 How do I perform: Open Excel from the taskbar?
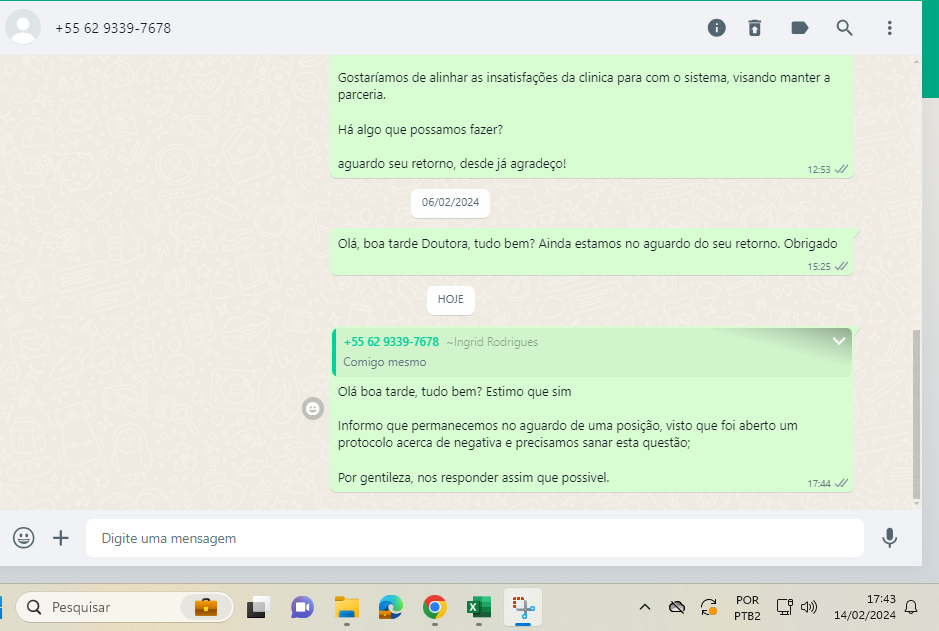click(478, 607)
